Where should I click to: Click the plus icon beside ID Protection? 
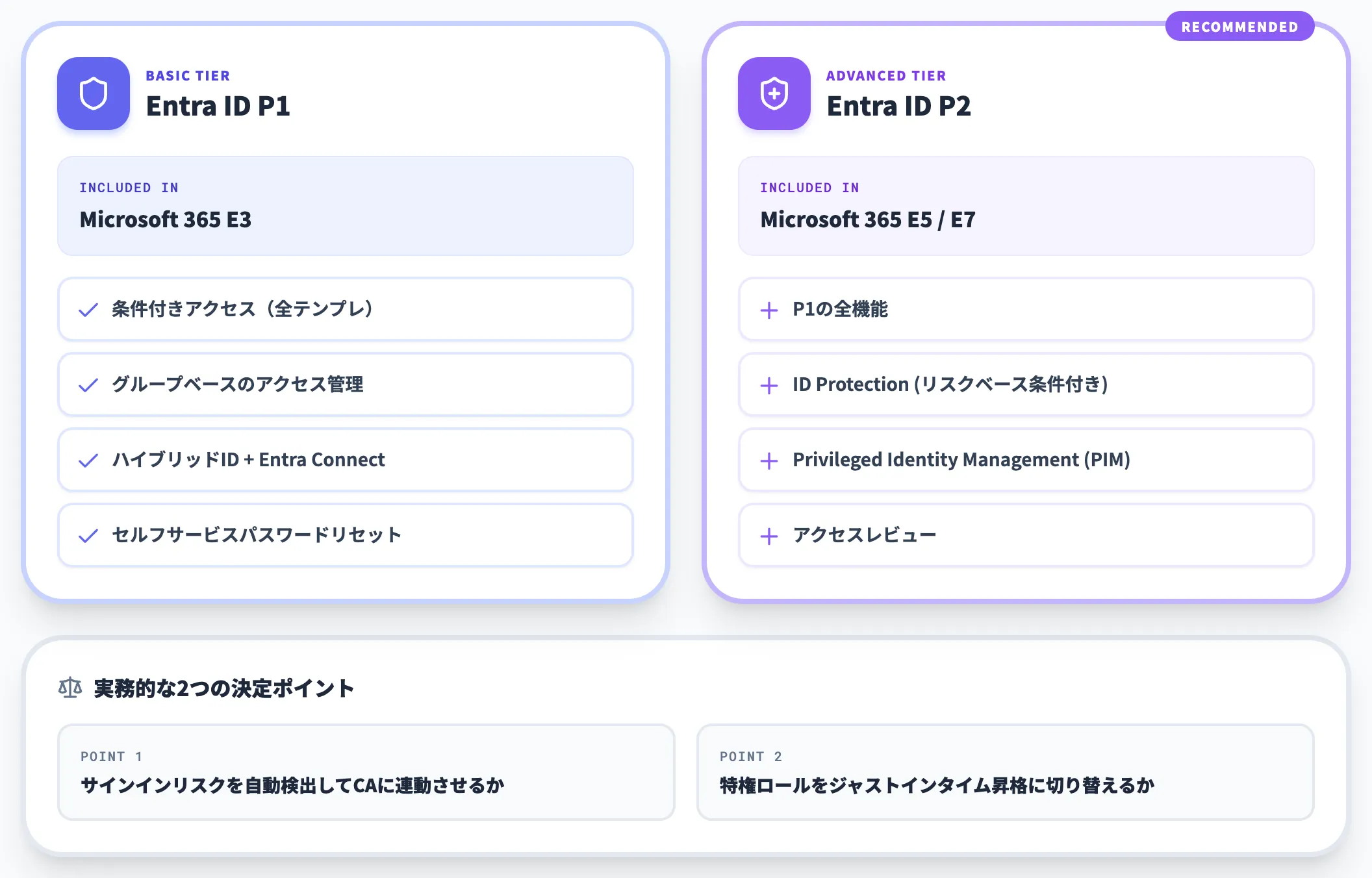click(x=769, y=385)
